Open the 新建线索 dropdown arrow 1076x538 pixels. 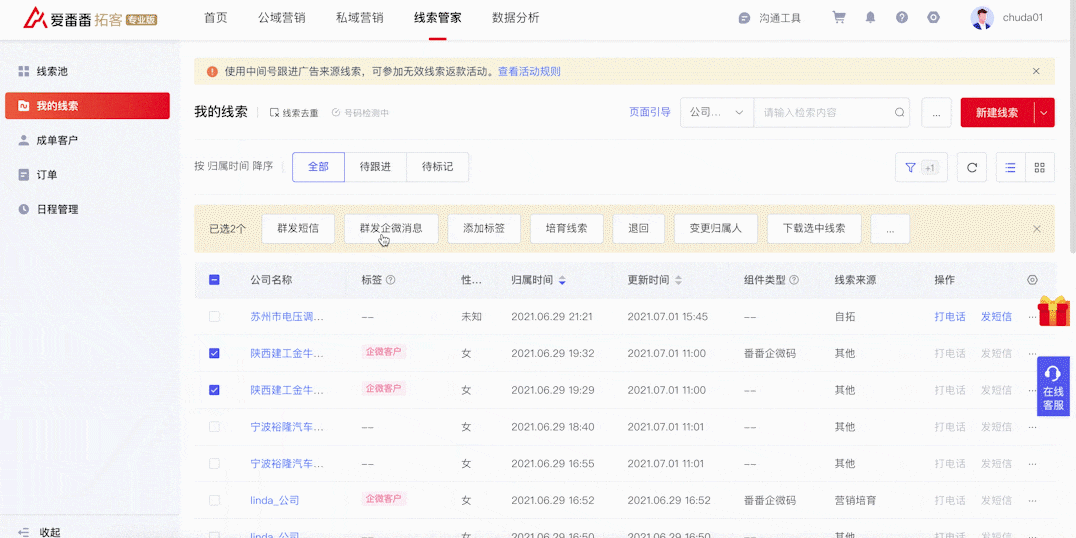(1044, 113)
